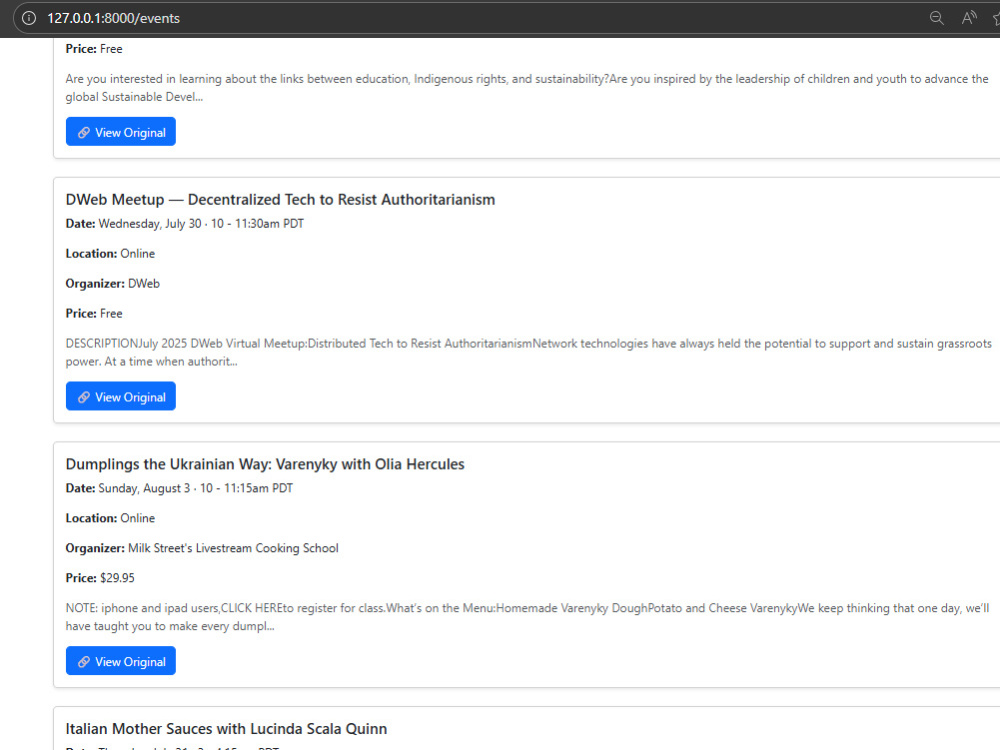Click the read aloud icon in address bar
This screenshot has width=1000, height=750.
969,18
